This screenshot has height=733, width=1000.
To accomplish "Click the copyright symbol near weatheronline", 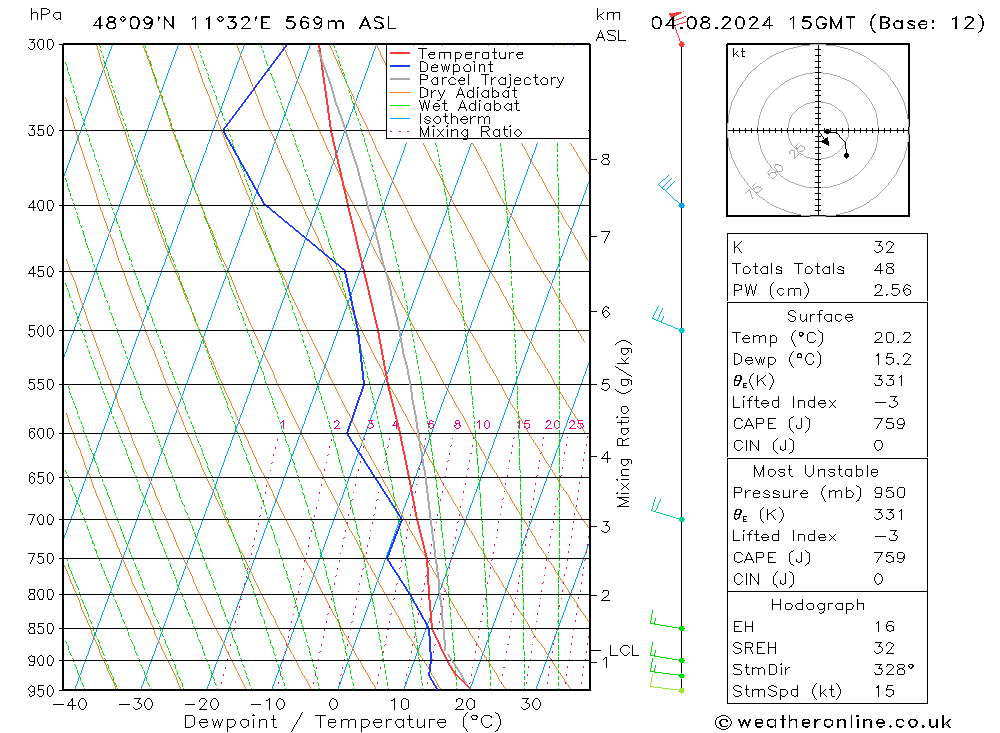I will (723, 722).
